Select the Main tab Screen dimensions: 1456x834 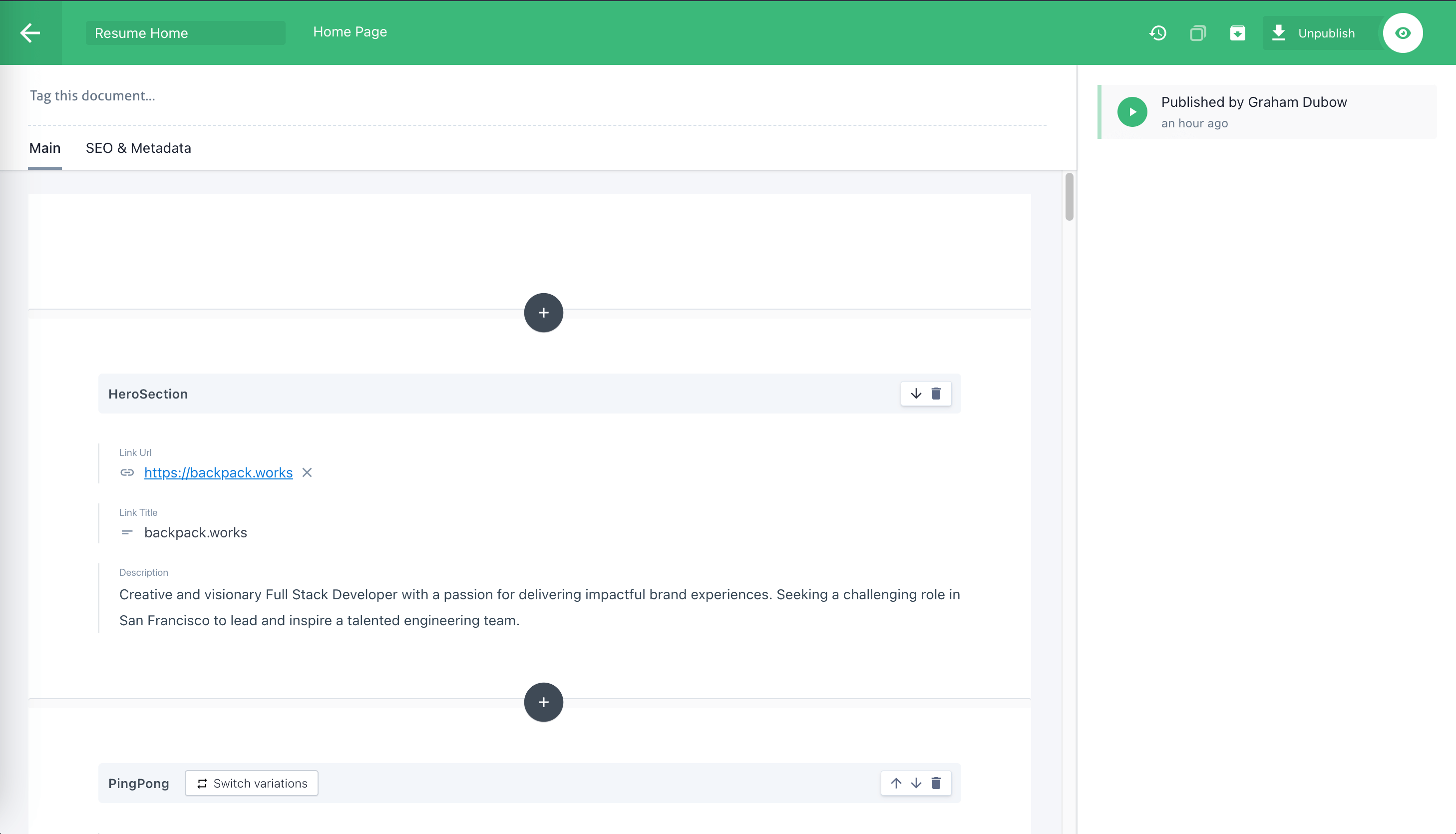point(44,148)
